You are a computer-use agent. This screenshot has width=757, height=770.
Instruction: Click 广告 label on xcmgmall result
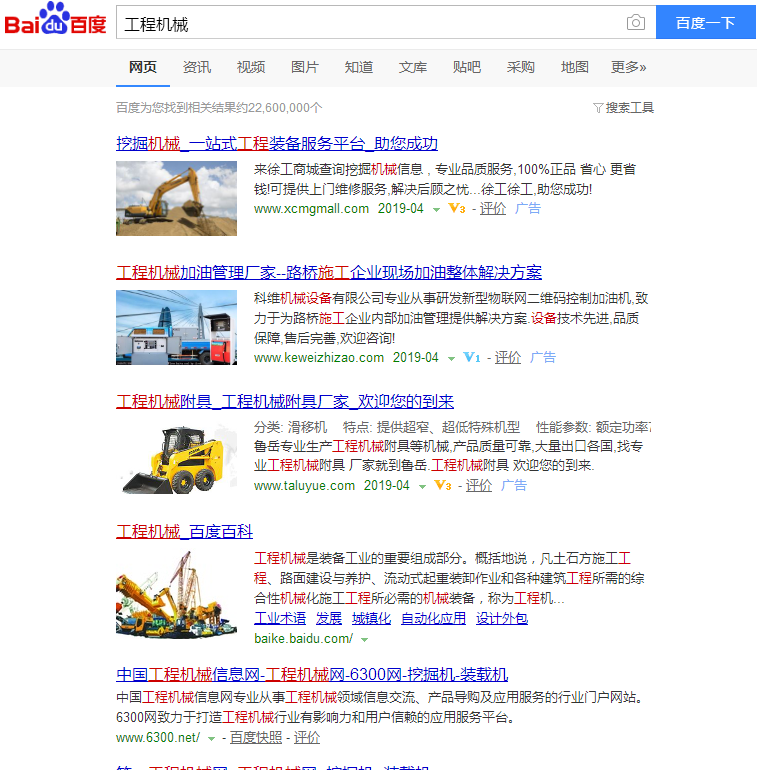point(528,208)
